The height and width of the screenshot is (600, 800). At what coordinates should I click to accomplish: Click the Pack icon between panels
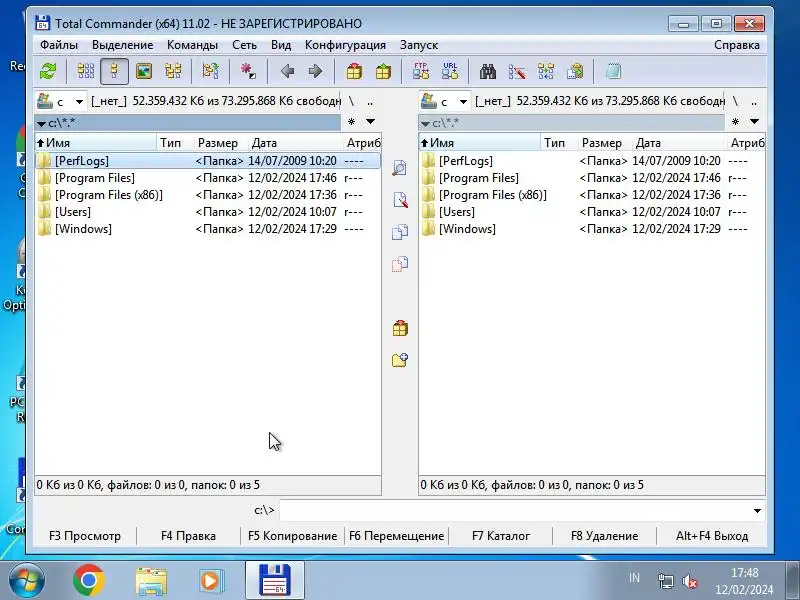400,328
